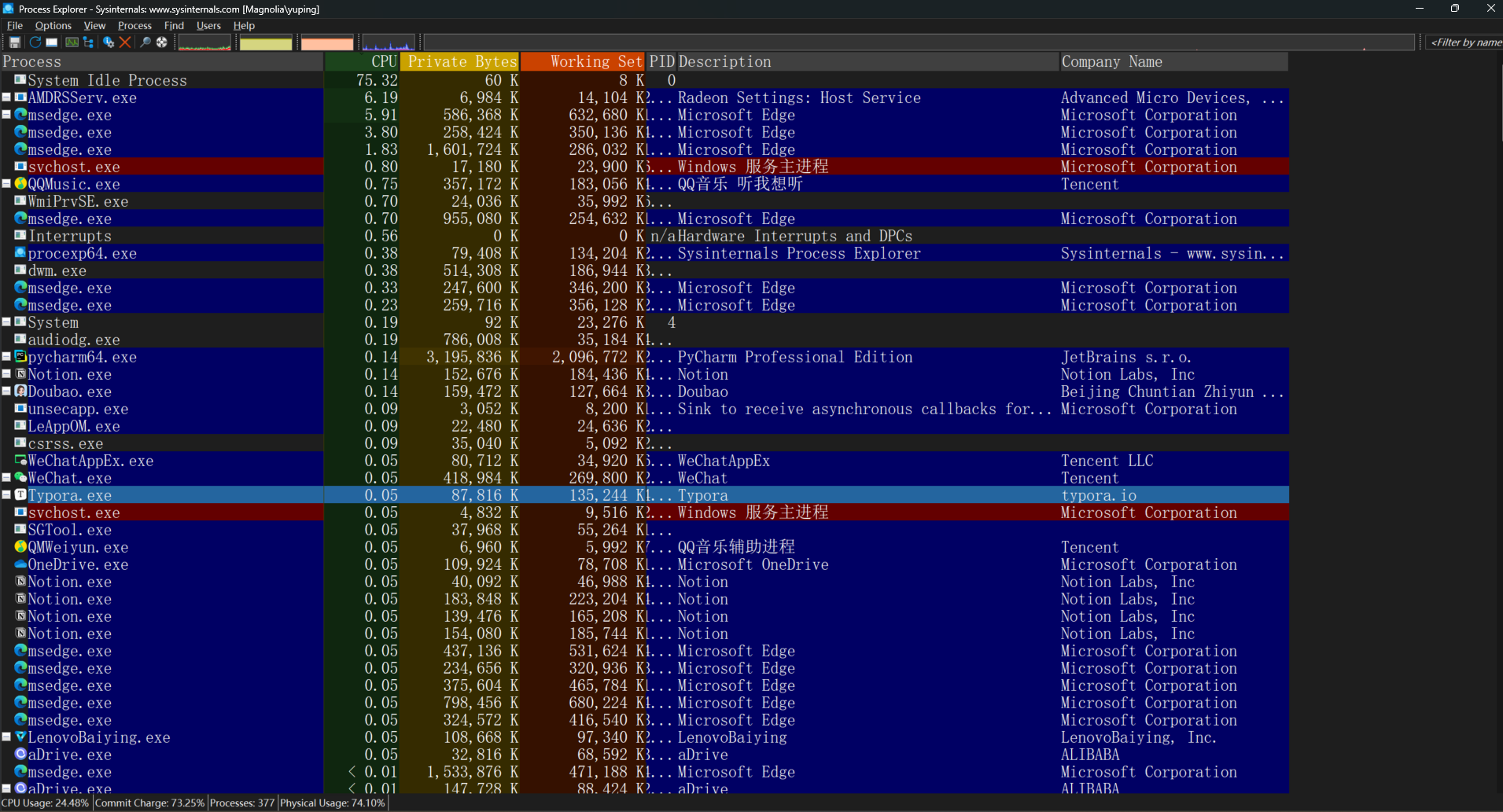Collapse the pycharm64.exe tree node
The image size is (1503, 812).
6,357
